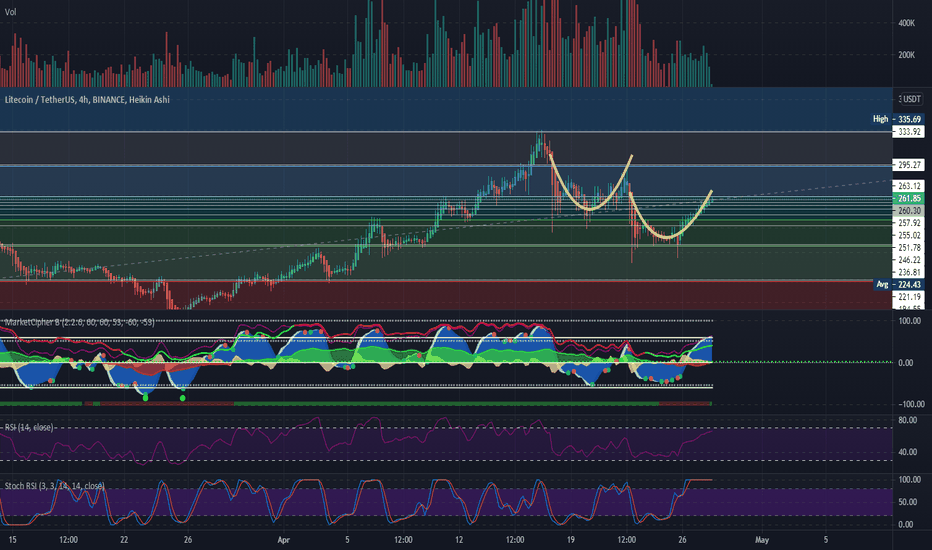
Task: Click the 260.30 price label
Action: (909, 211)
